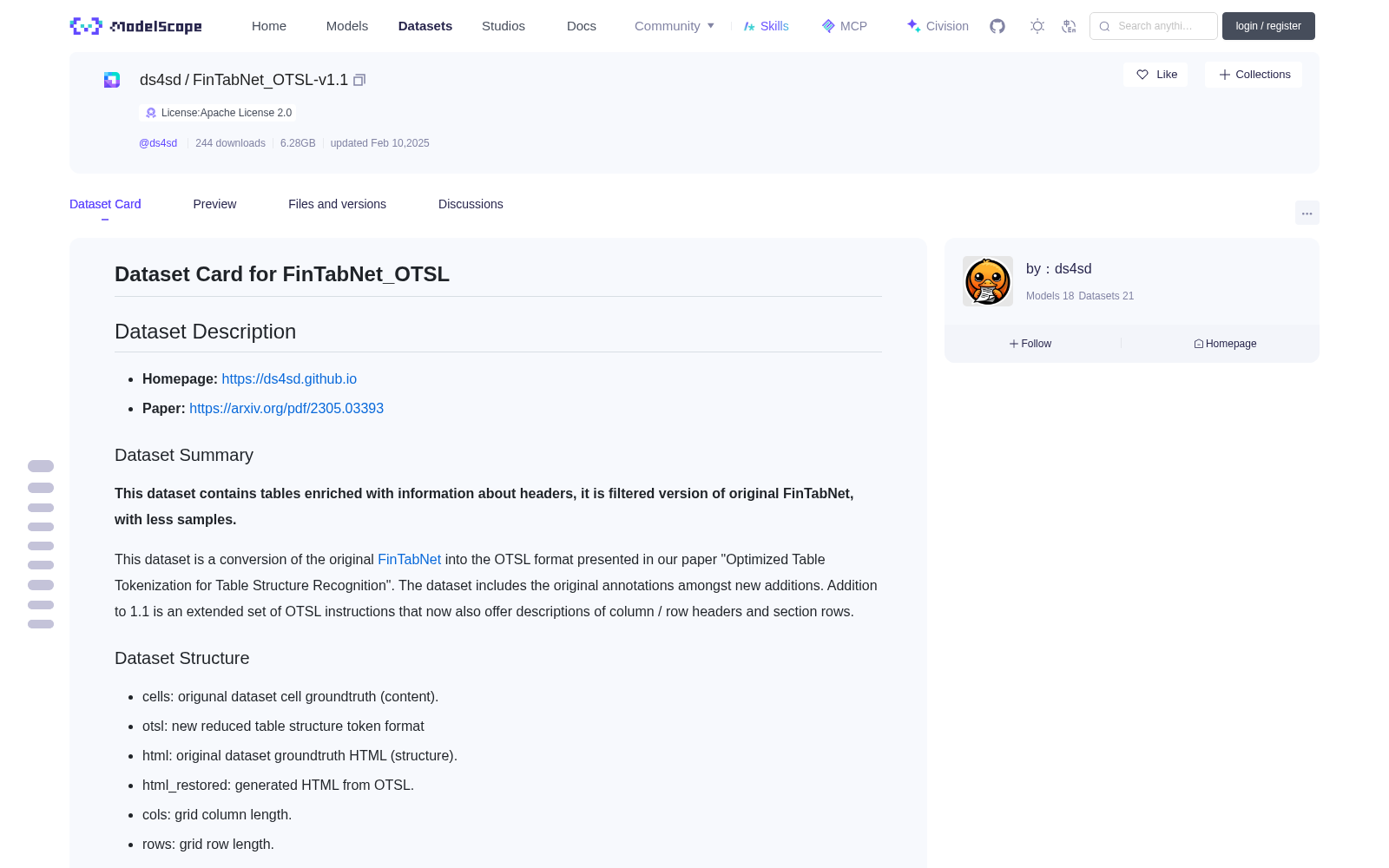Click the '6.28GB' size text
Screen dimensions: 1389x868
298,143
